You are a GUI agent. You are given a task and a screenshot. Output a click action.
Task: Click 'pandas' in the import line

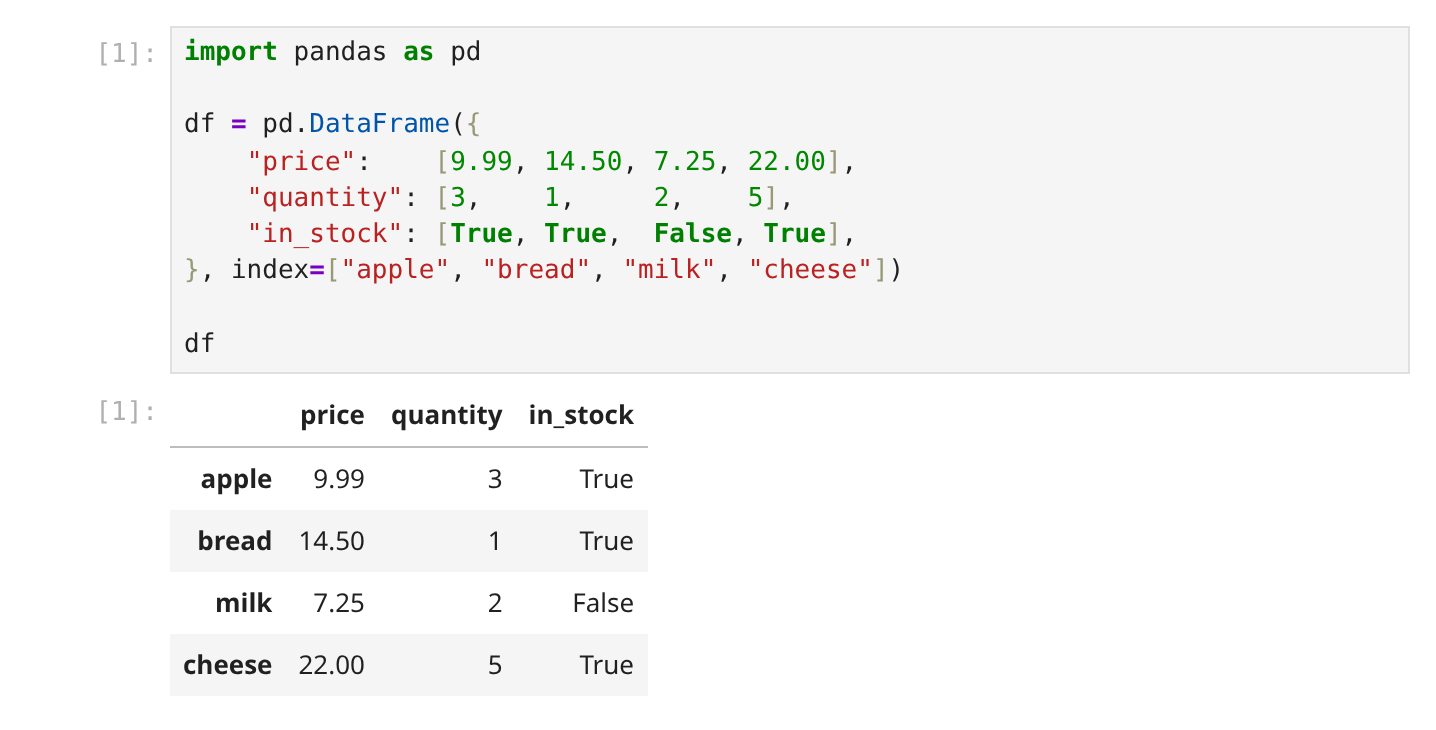[340, 52]
